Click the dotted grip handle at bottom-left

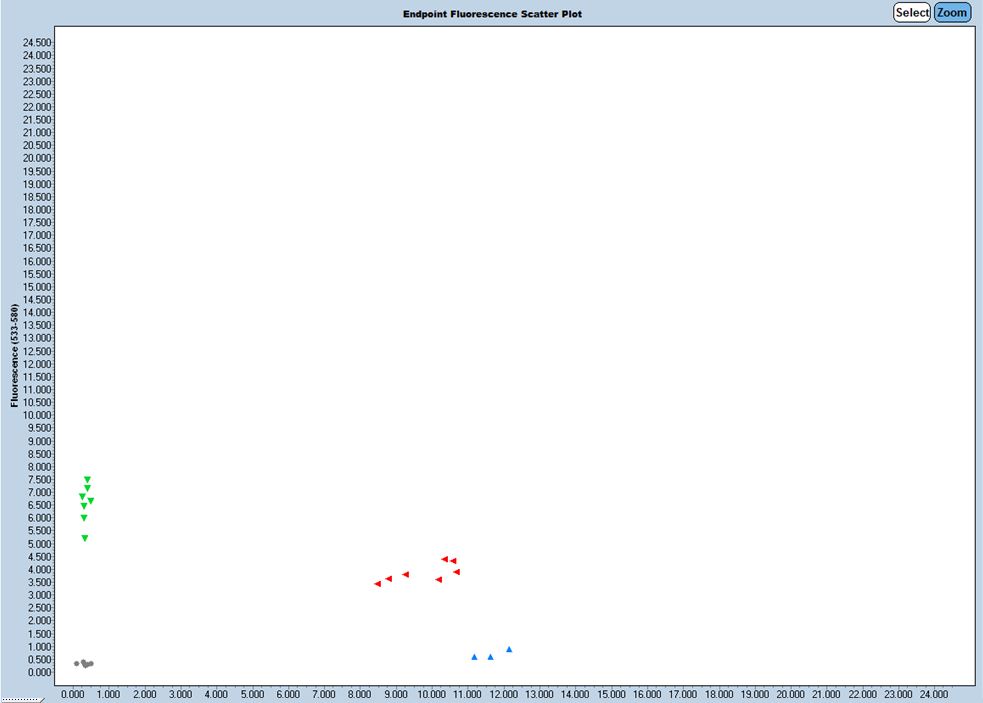tap(20, 699)
